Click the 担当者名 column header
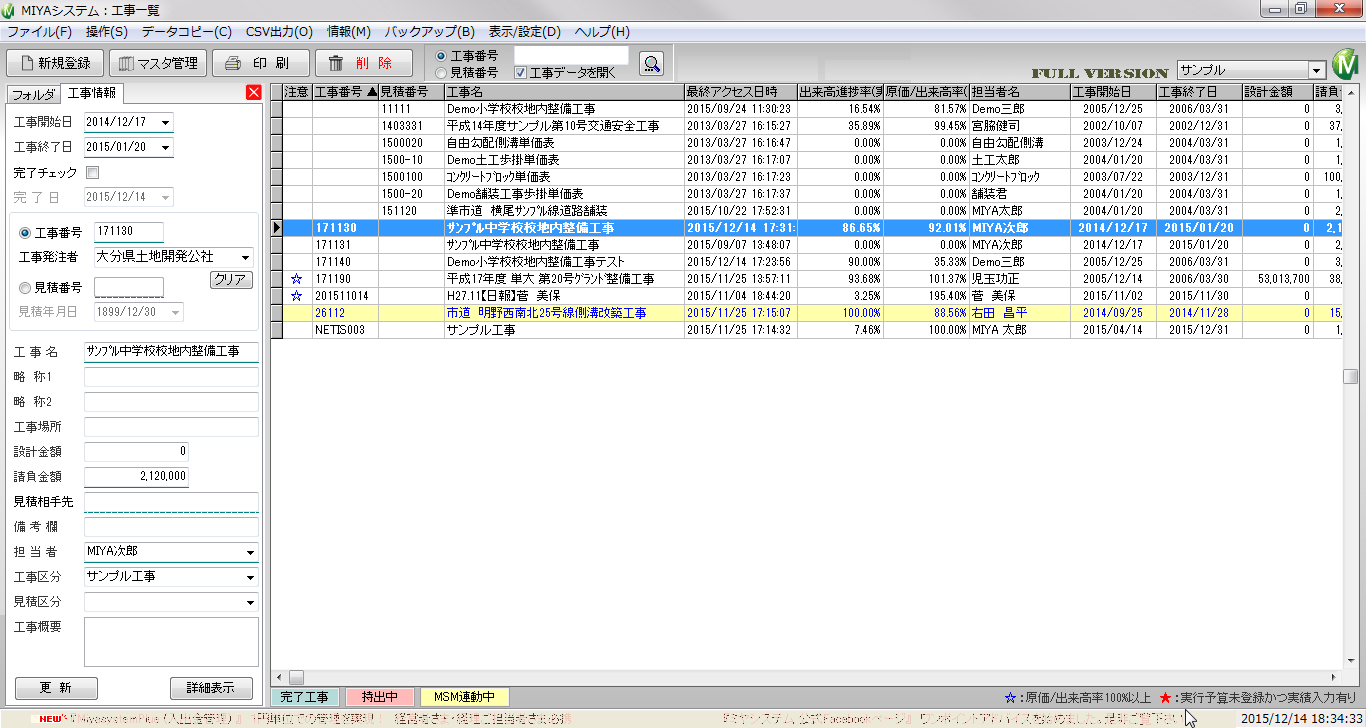The image size is (1366, 728). pos(1019,92)
